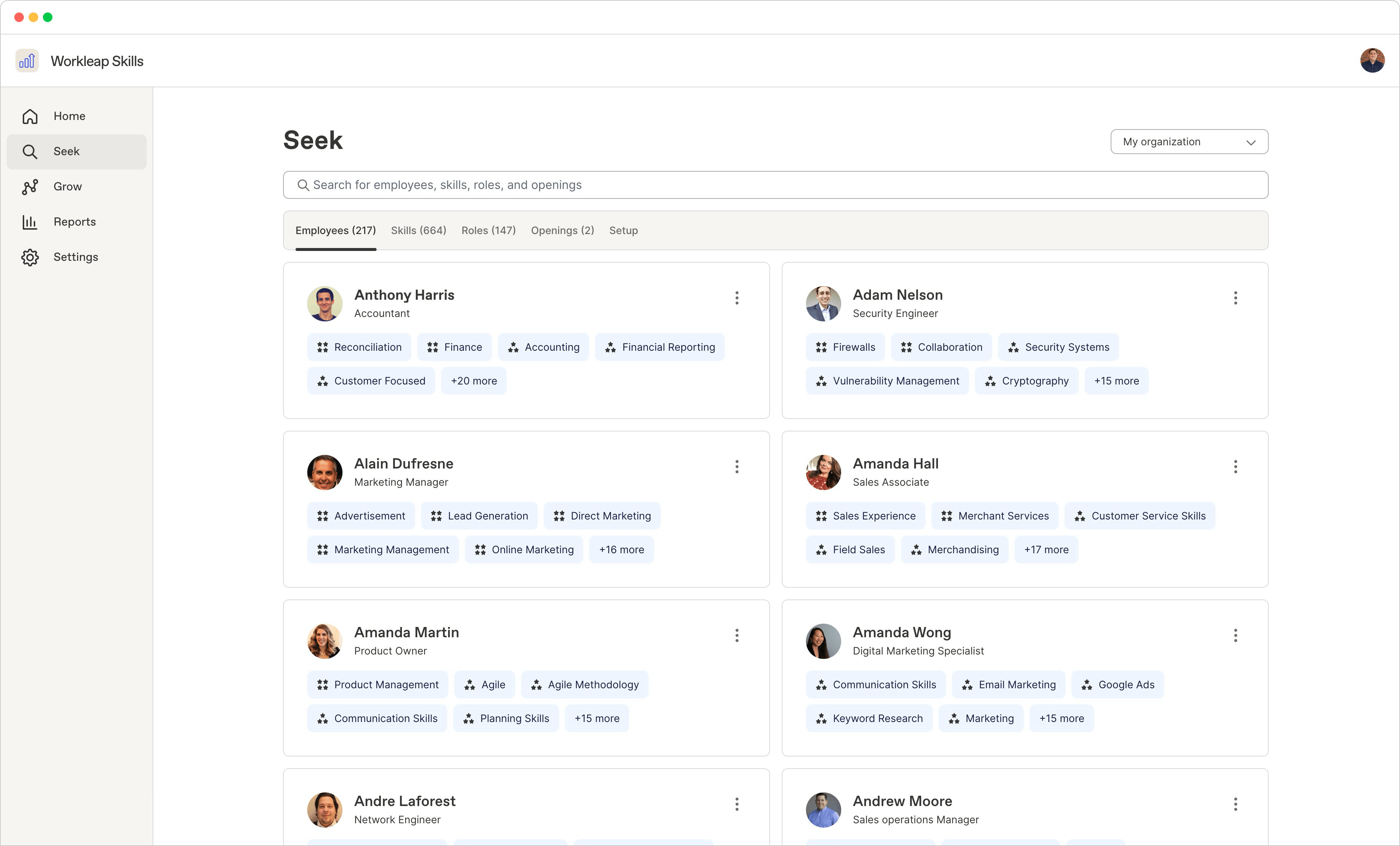
Task: Open the Home sidebar icon
Action: click(x=30, y=116)
